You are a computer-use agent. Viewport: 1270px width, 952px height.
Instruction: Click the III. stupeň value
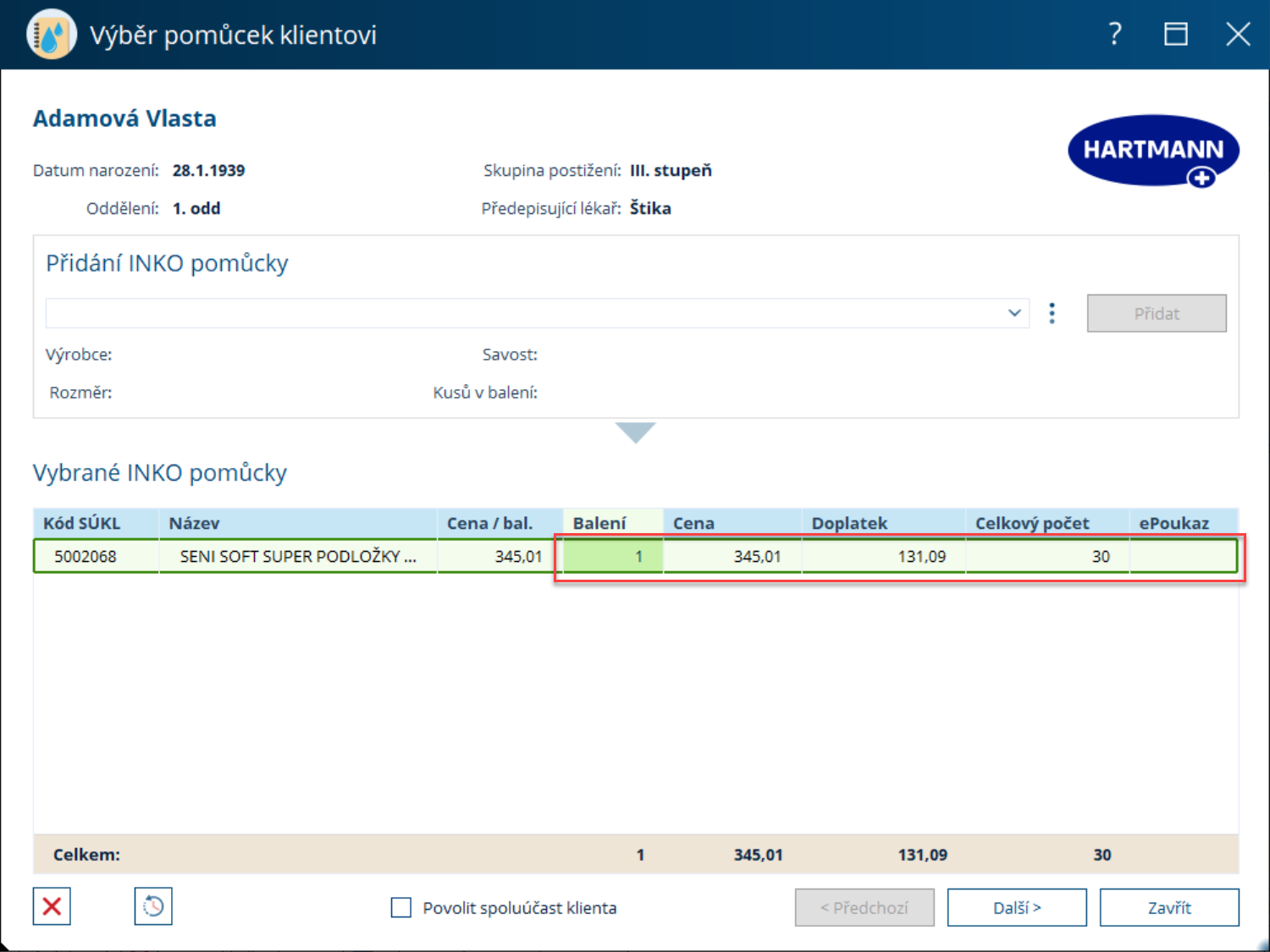pos(671,170)
